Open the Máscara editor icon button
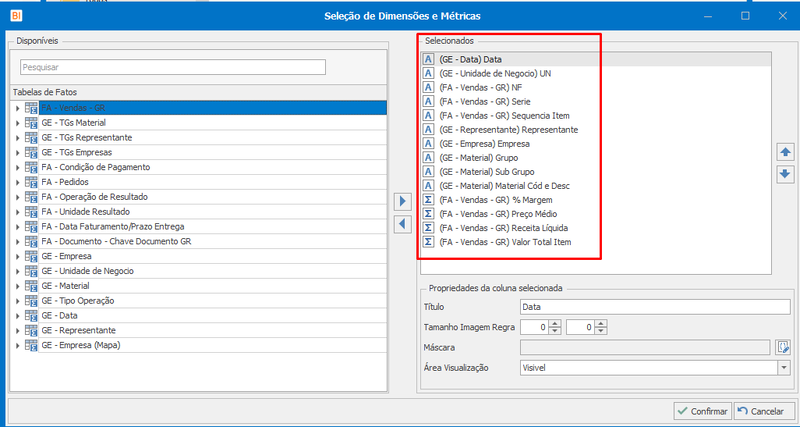 tap(783, 347)
